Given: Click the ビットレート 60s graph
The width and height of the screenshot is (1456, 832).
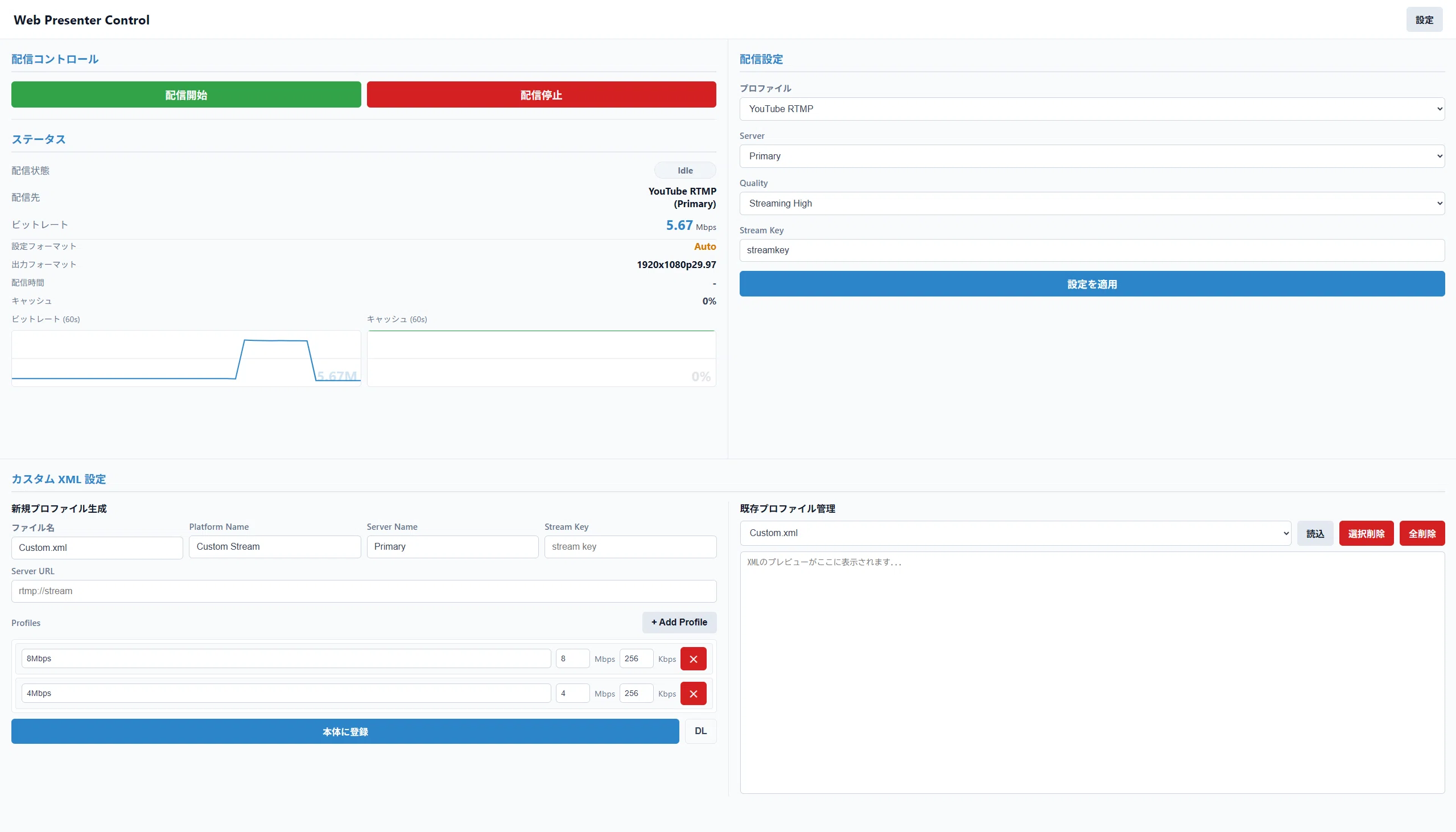Looking at the screenshot, I should click(186, 359).
